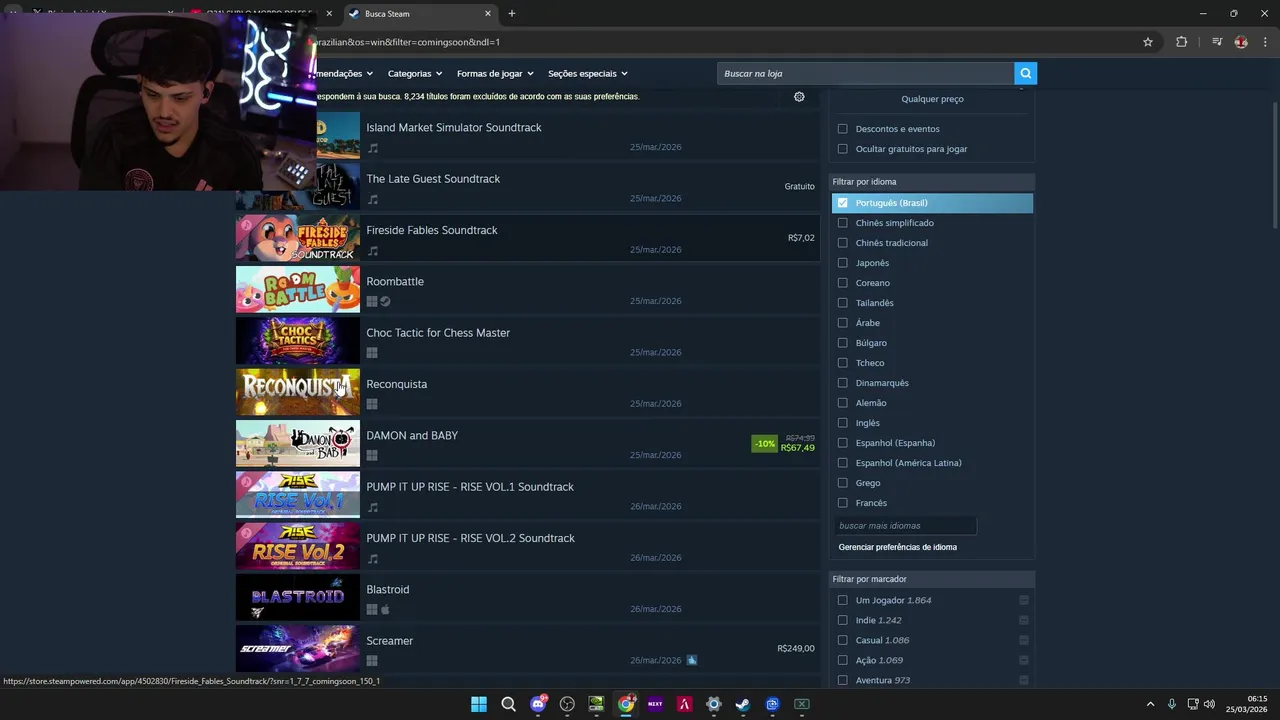
Task: Open OBS Studio from the taskbar
Action: click(x=567, y=704)
